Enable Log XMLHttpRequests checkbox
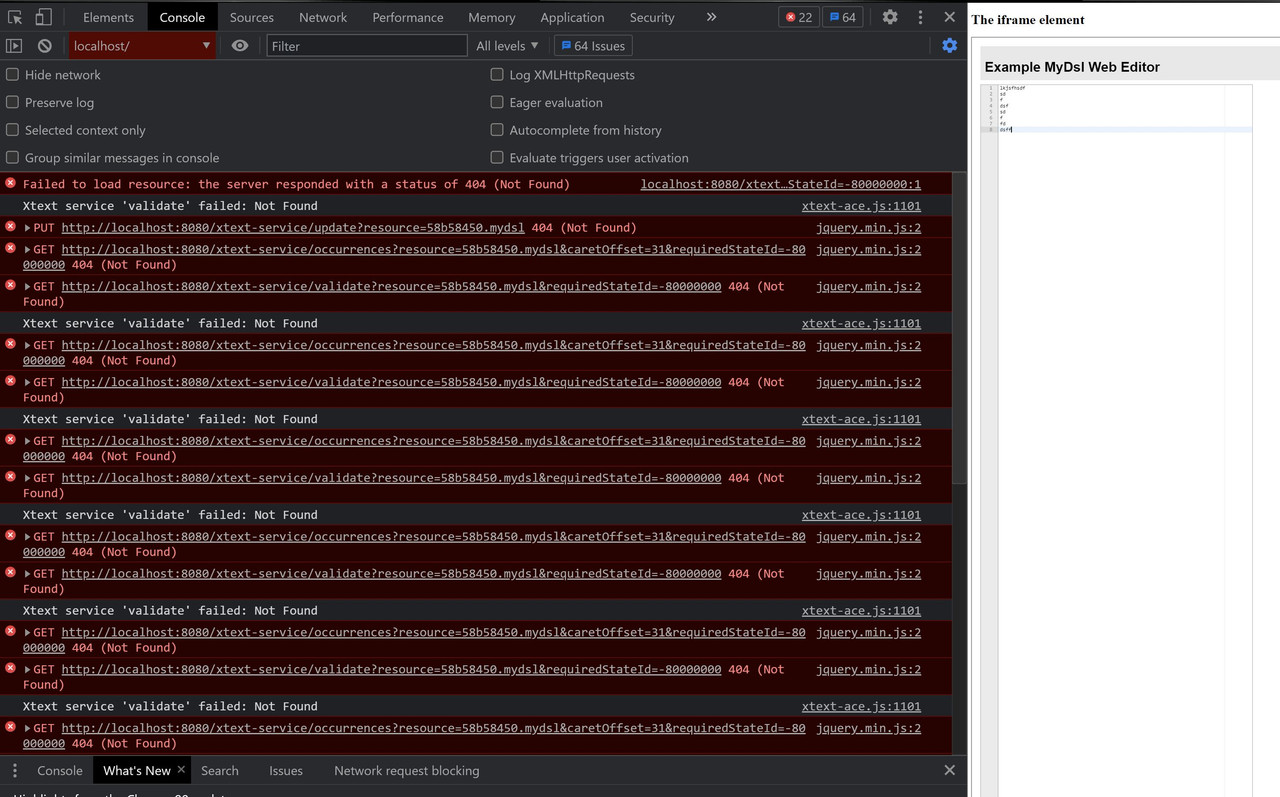This screenshot has height=797, width=1280. tap(497, 74)
